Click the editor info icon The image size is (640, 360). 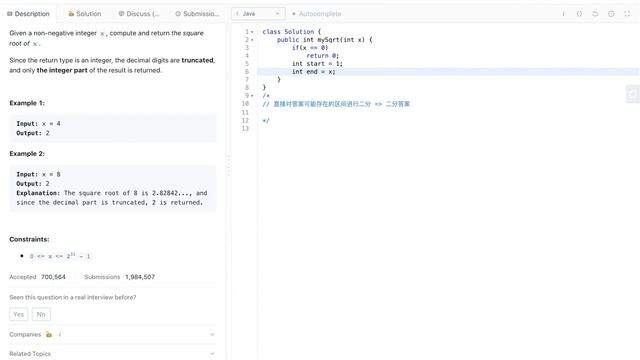point(563,14)
